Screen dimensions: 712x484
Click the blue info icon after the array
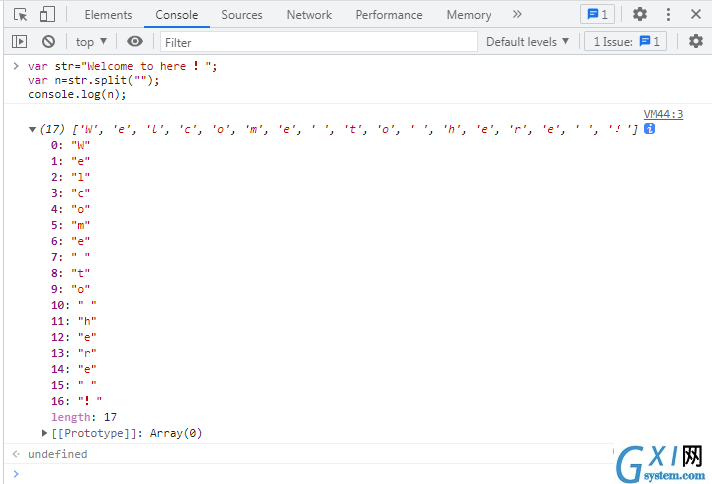[650, 129]
